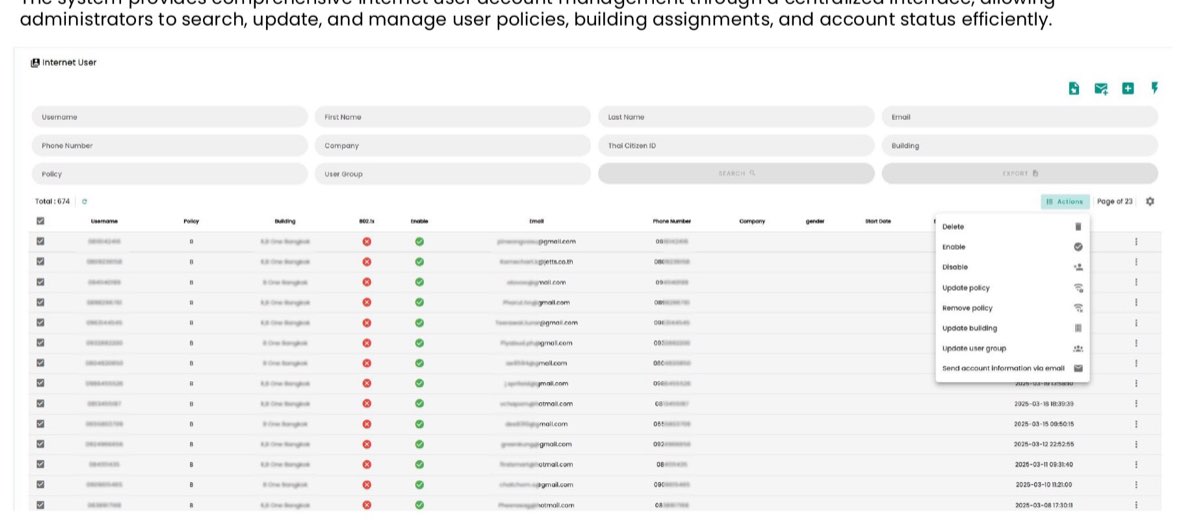Image resolution: width=1200 pixels, height=520 pixels.
Task: Click the send email envelope icon at top right
Action: pyautogui.click(x=1101, y=88)
